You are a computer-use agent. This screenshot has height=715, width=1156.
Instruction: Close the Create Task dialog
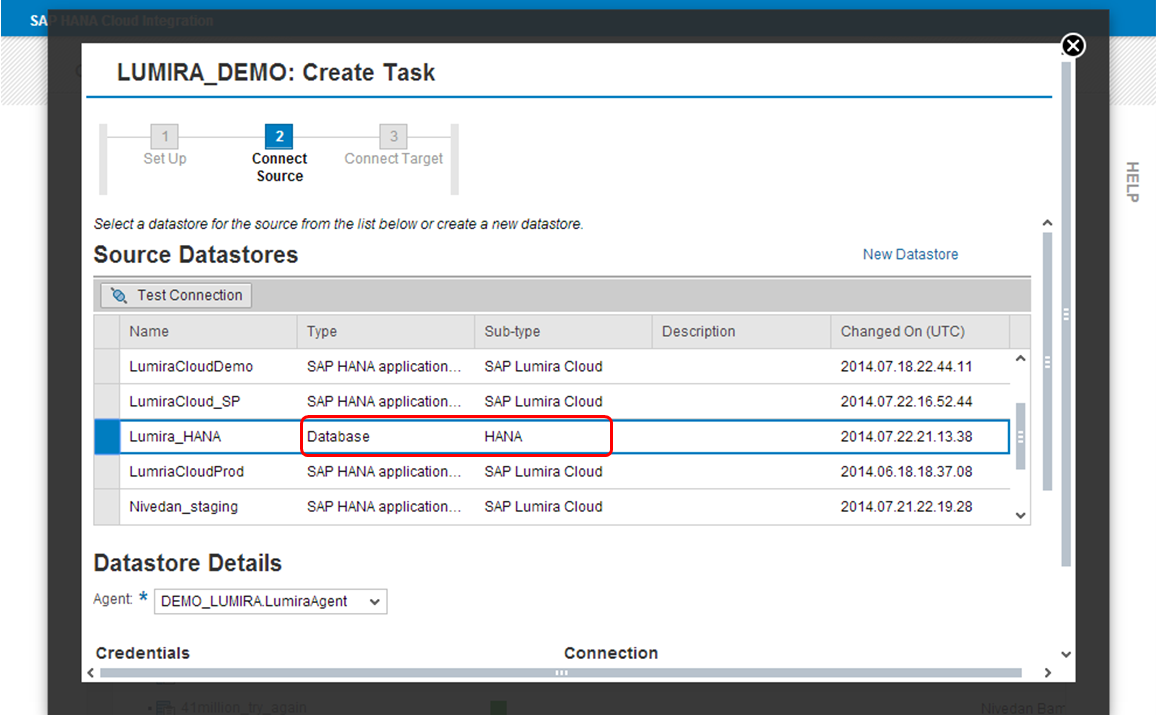1072,46
